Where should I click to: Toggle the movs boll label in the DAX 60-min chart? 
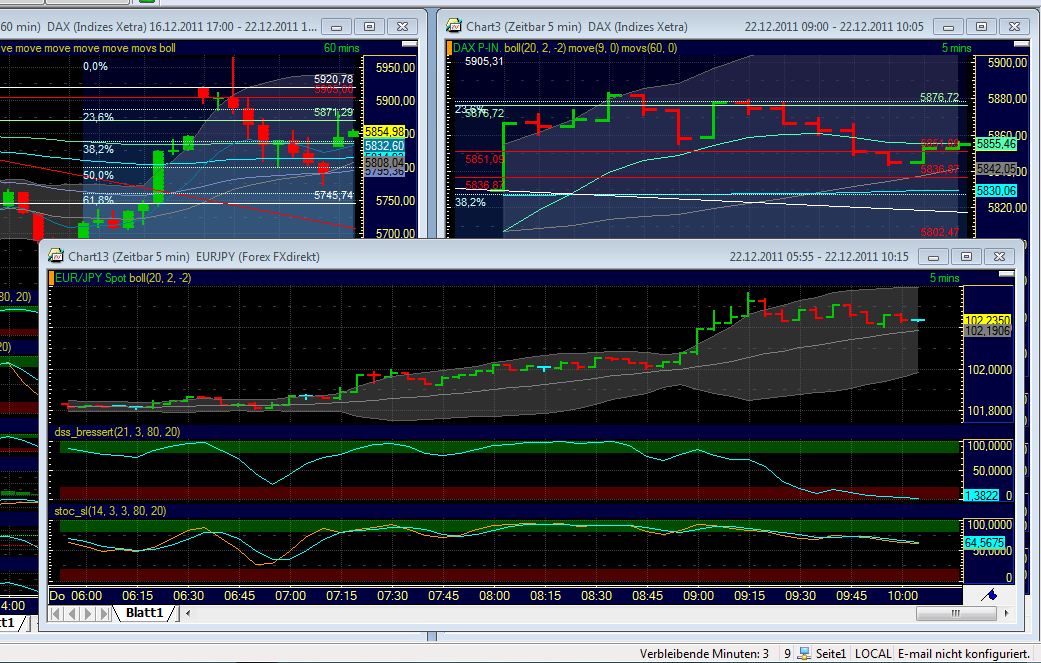coord(155,46)
